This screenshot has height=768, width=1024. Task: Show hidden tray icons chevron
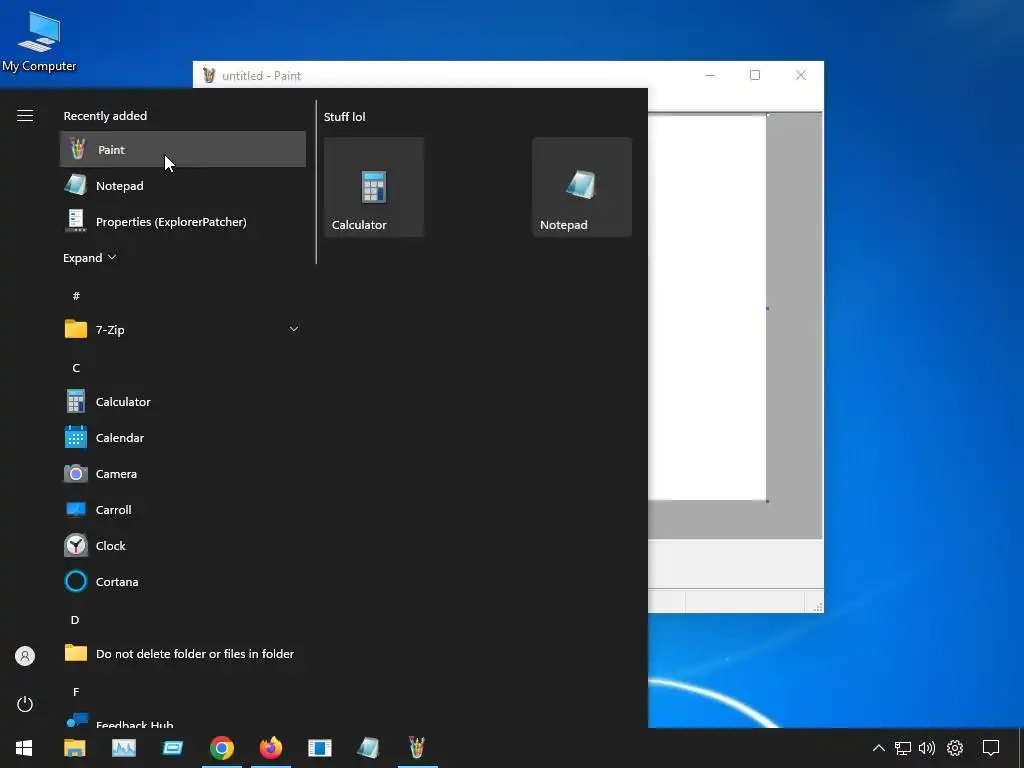878,748
